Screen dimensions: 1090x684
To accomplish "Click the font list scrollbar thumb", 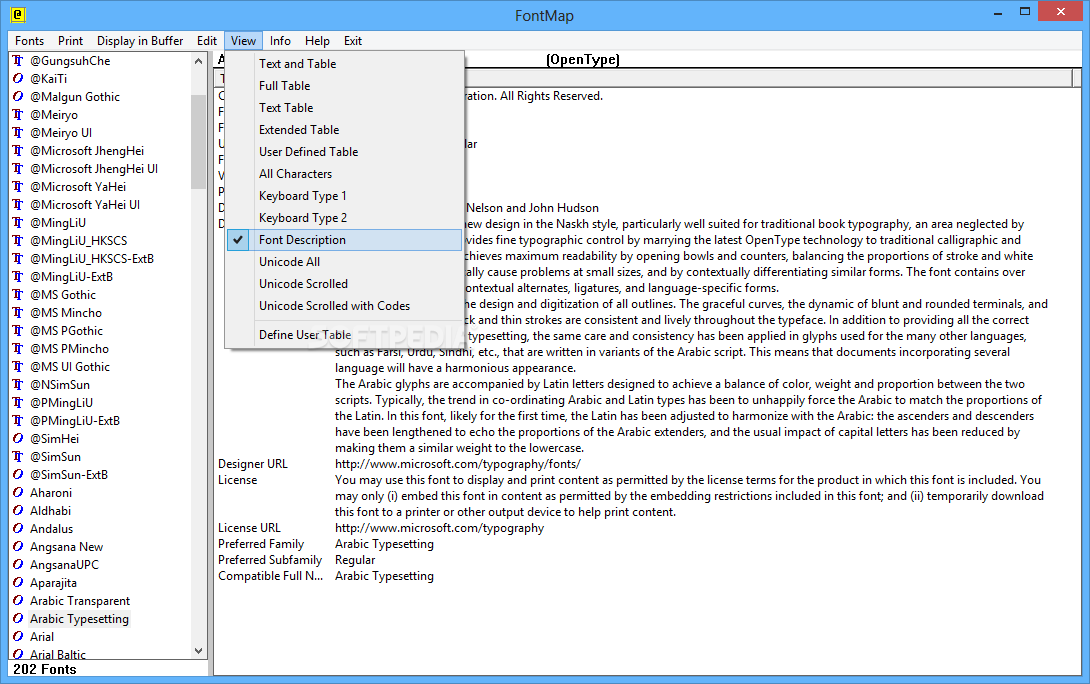I will 199,142.
